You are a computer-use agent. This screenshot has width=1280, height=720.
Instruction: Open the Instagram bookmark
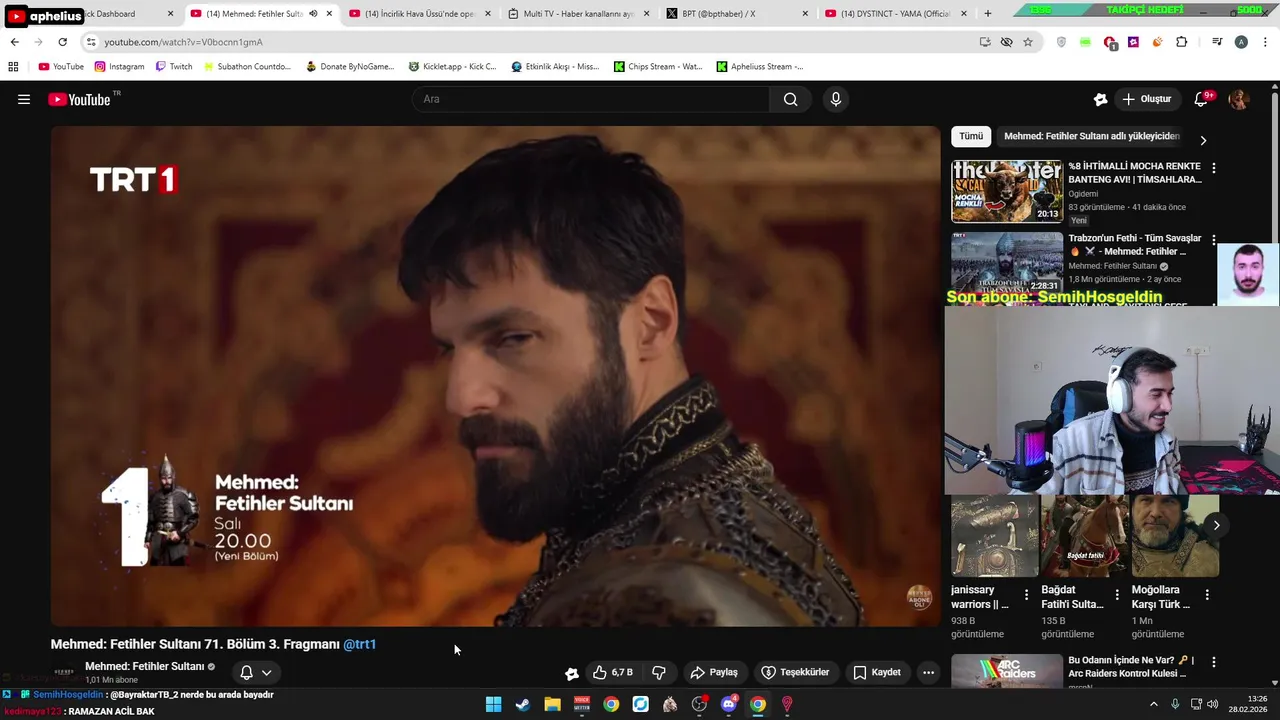coord(119,66)
